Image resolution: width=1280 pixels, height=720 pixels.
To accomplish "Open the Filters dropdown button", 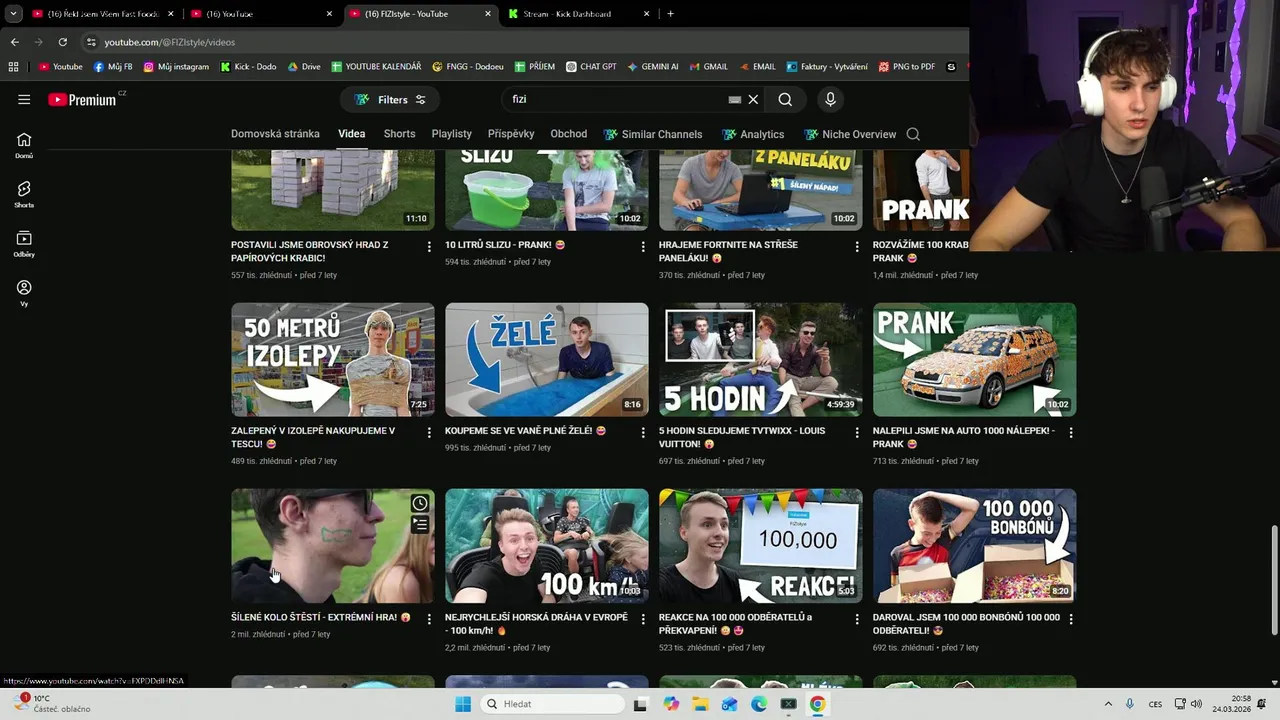I will pyautogui.click(x=390, y=100).
